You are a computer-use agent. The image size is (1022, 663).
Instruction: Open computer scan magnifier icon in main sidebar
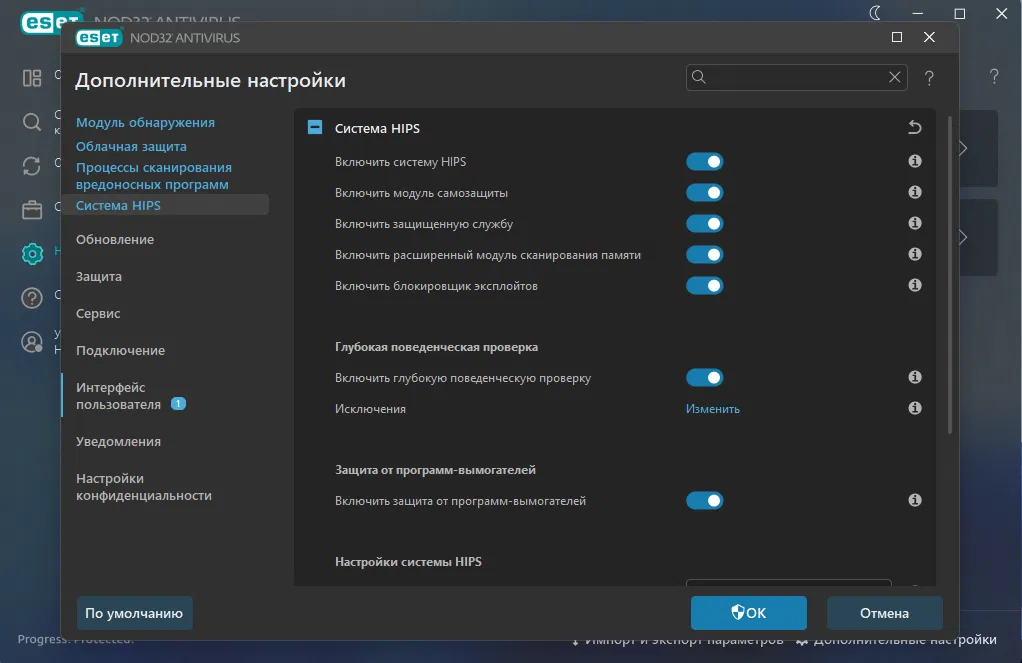click(32, 122)
